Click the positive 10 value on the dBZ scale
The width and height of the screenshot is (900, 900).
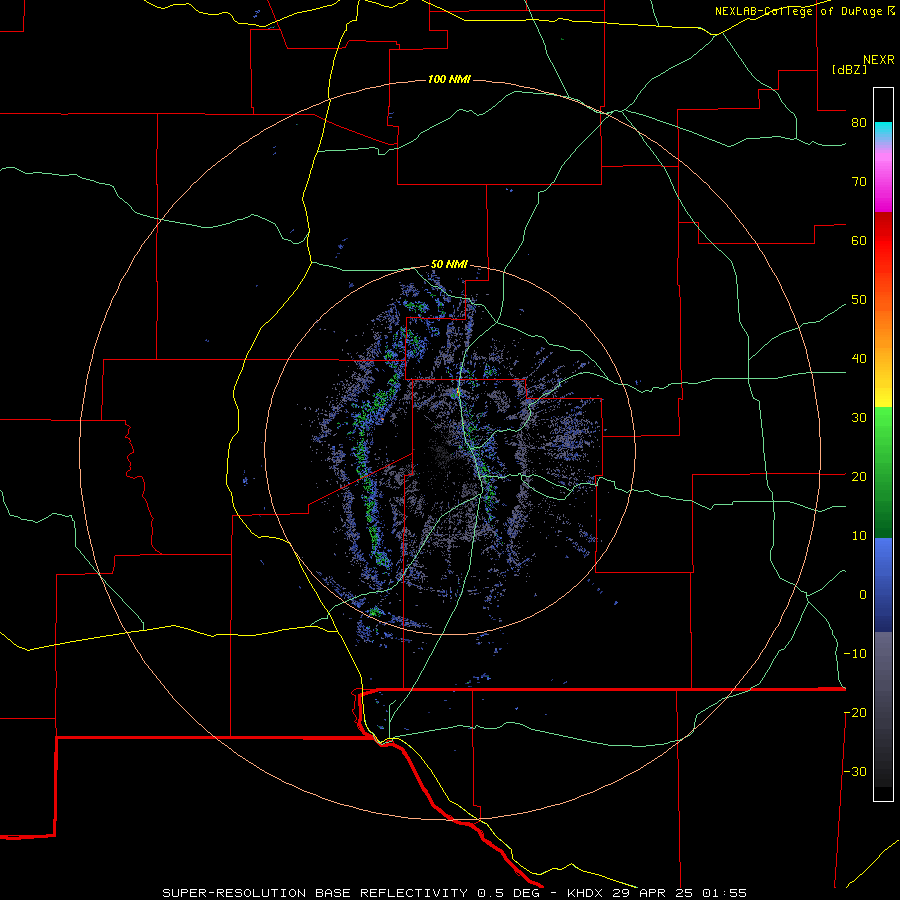coord(859,536)
